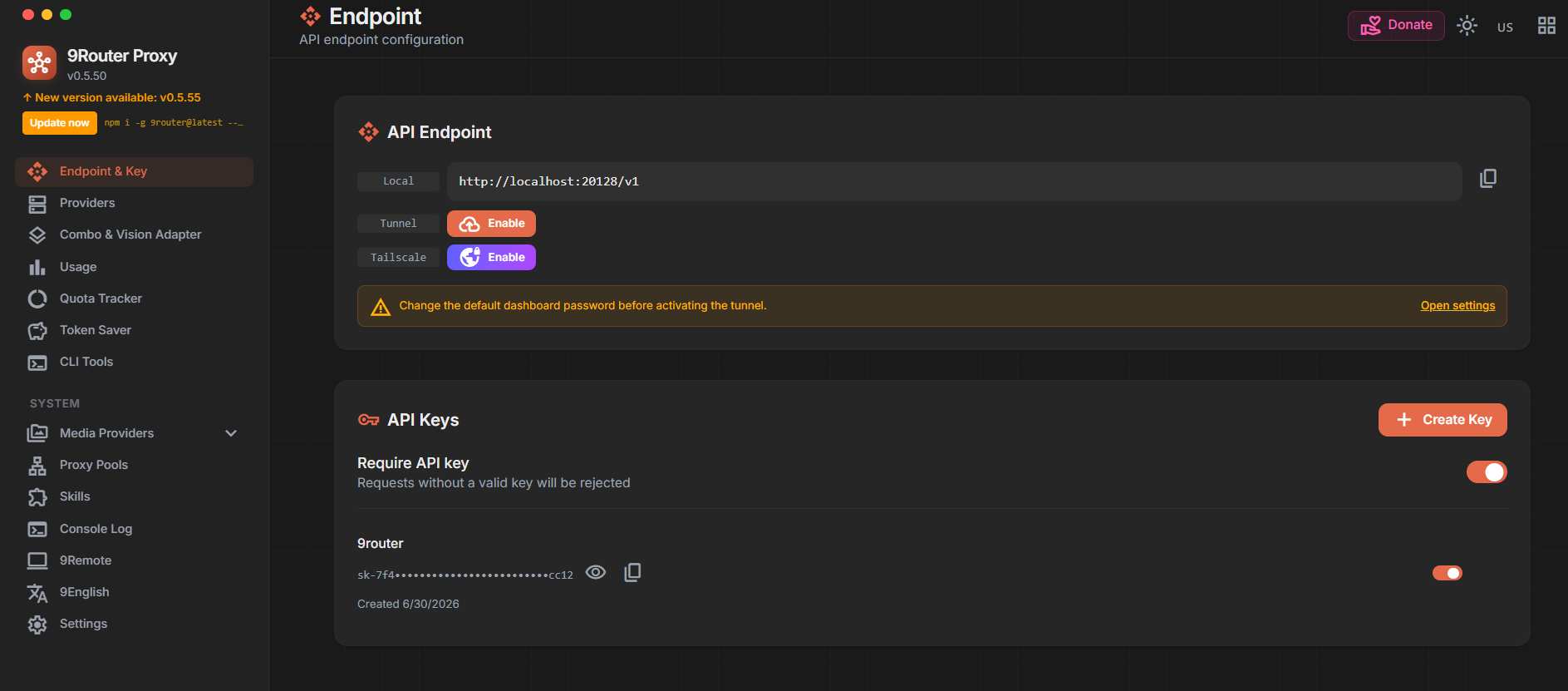
Task: Open Proxy Pools page
Action: point(135,465)
